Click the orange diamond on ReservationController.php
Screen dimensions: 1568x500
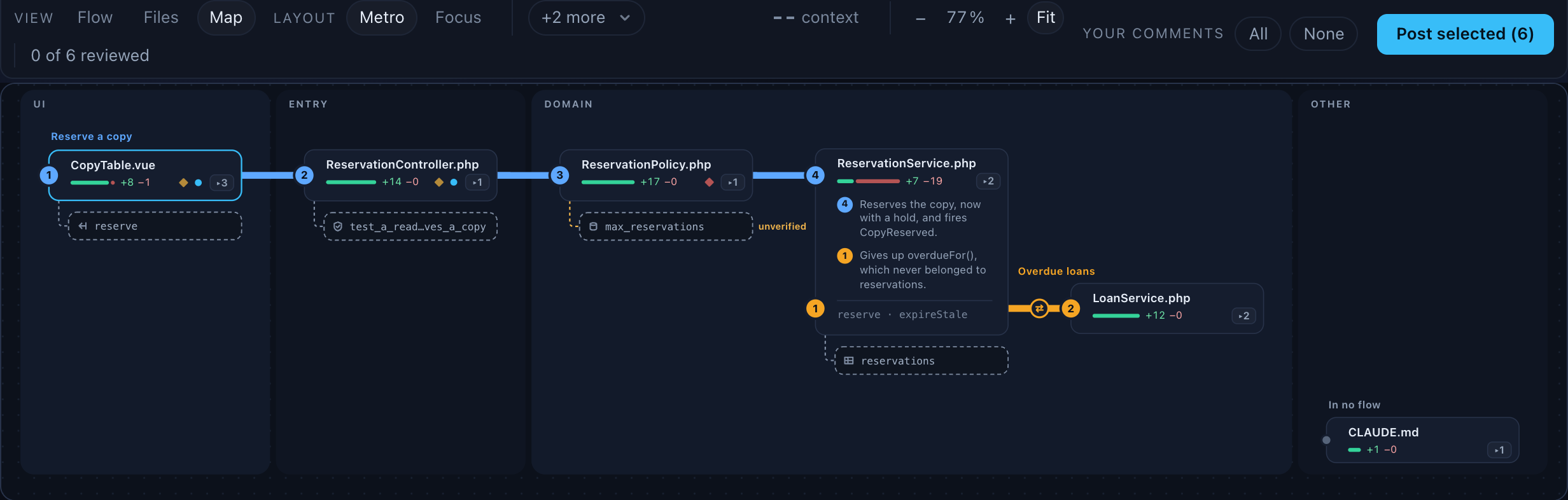click(x=438, y=182)
